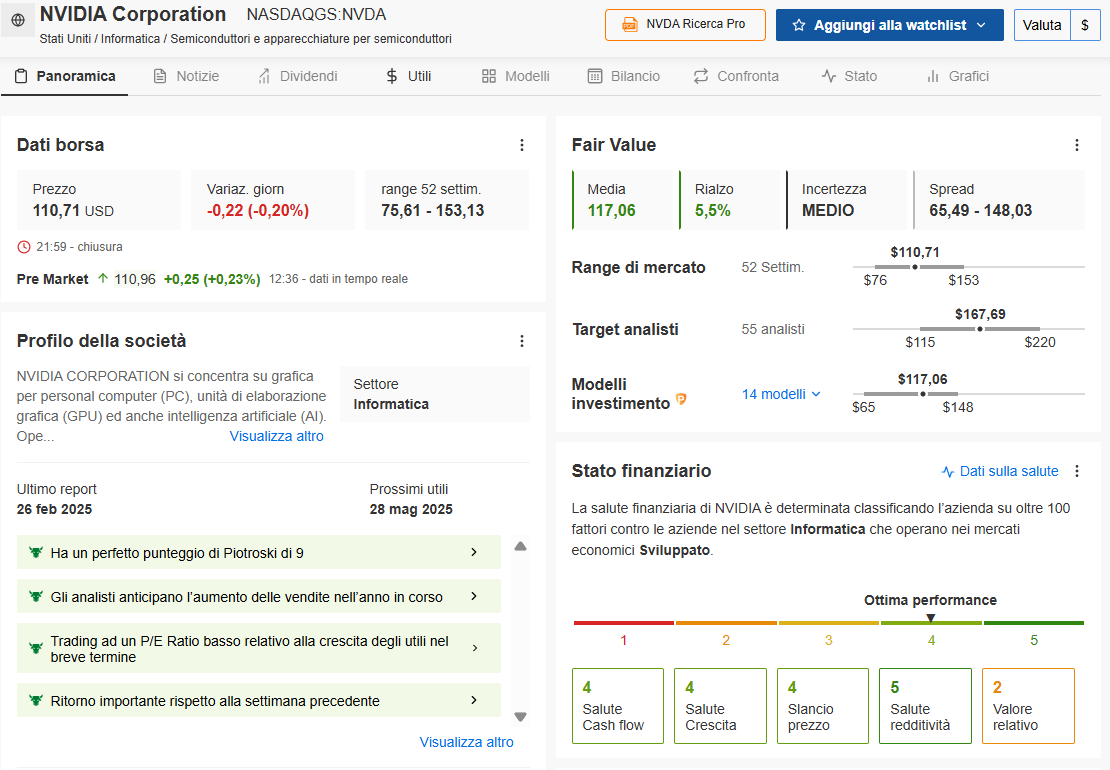Switch to the Bilancio tab
Viewport: 1110px width, 770px height.
click(x=624, y=76)
